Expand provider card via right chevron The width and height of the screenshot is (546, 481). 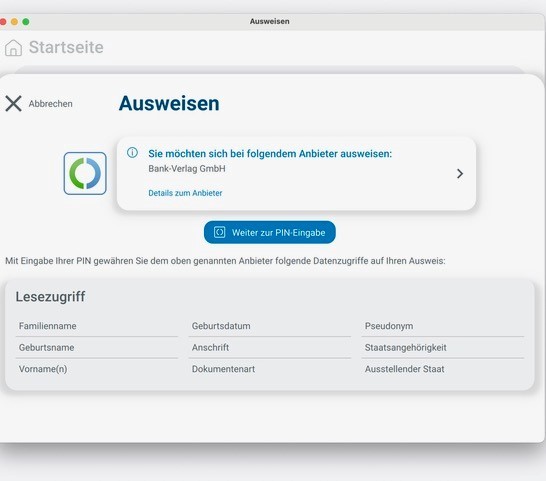[x=460, y=173]
